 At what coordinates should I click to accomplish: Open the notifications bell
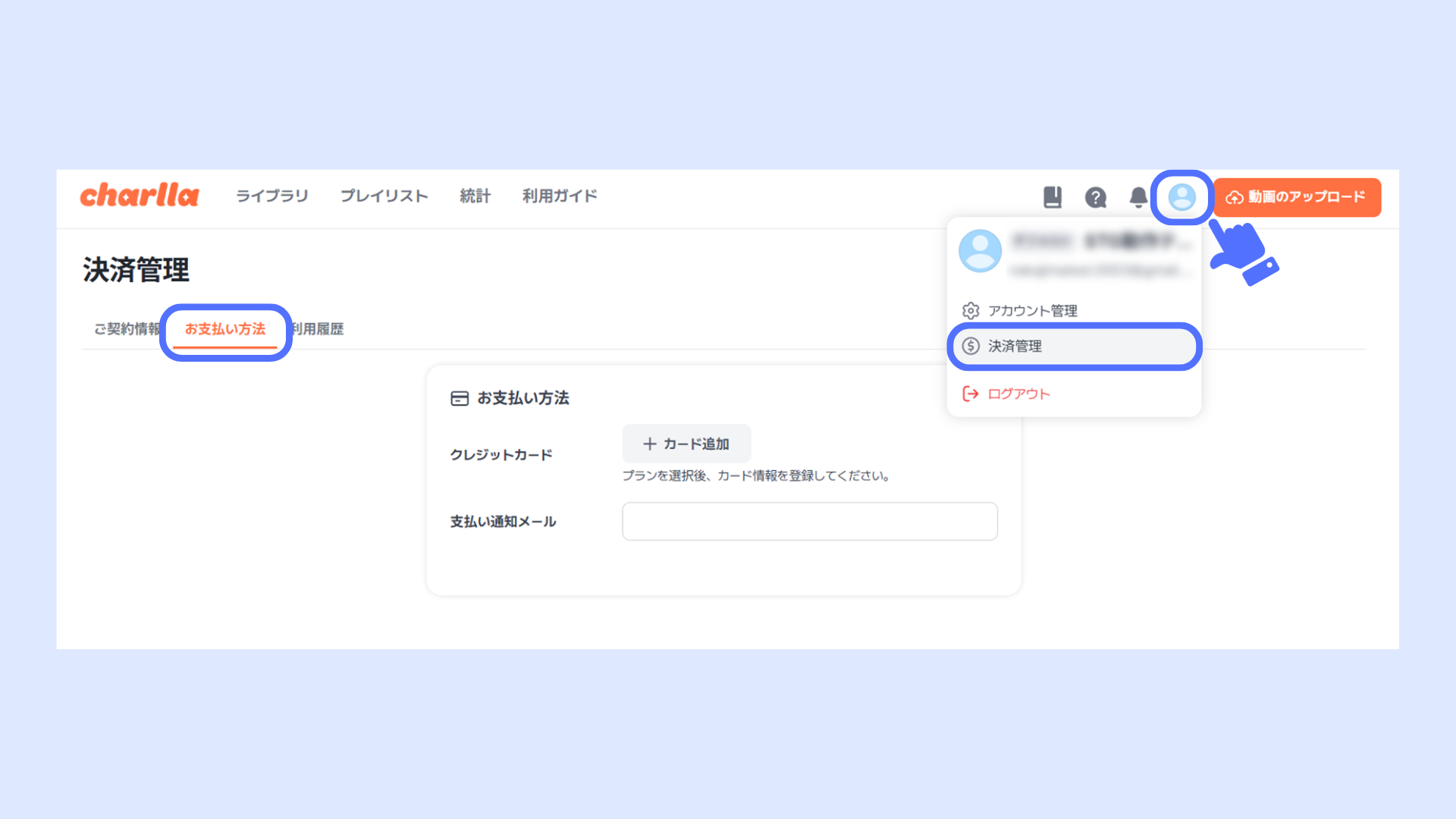[1138, 197]
